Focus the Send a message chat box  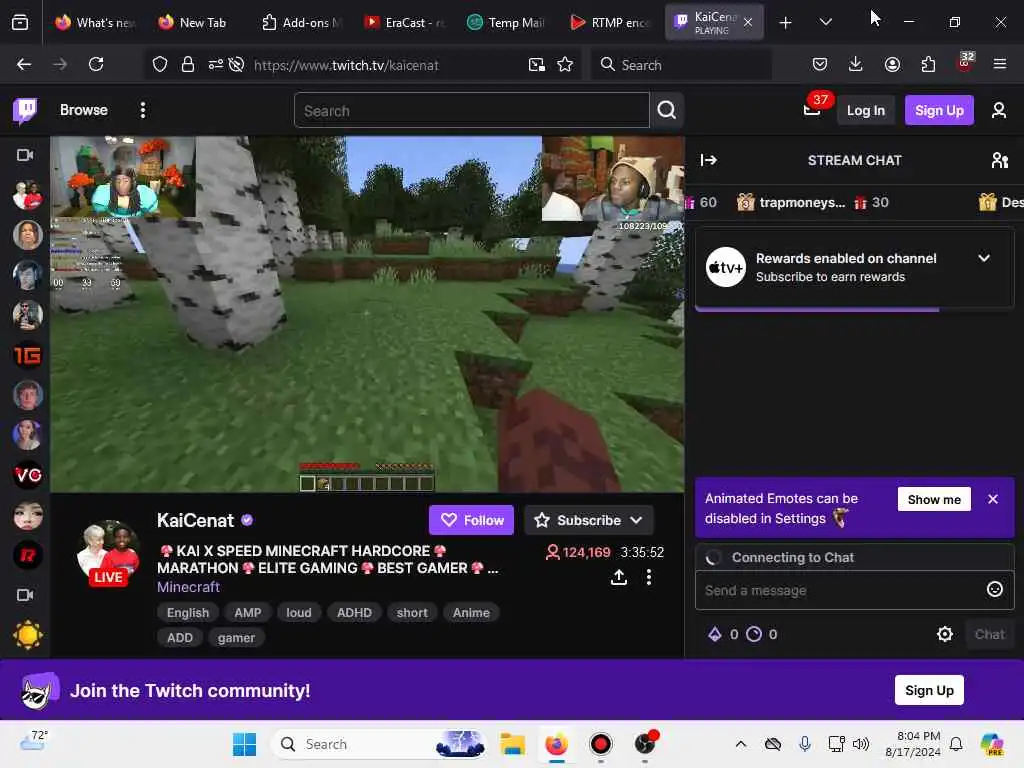click(x=841, y=590)
